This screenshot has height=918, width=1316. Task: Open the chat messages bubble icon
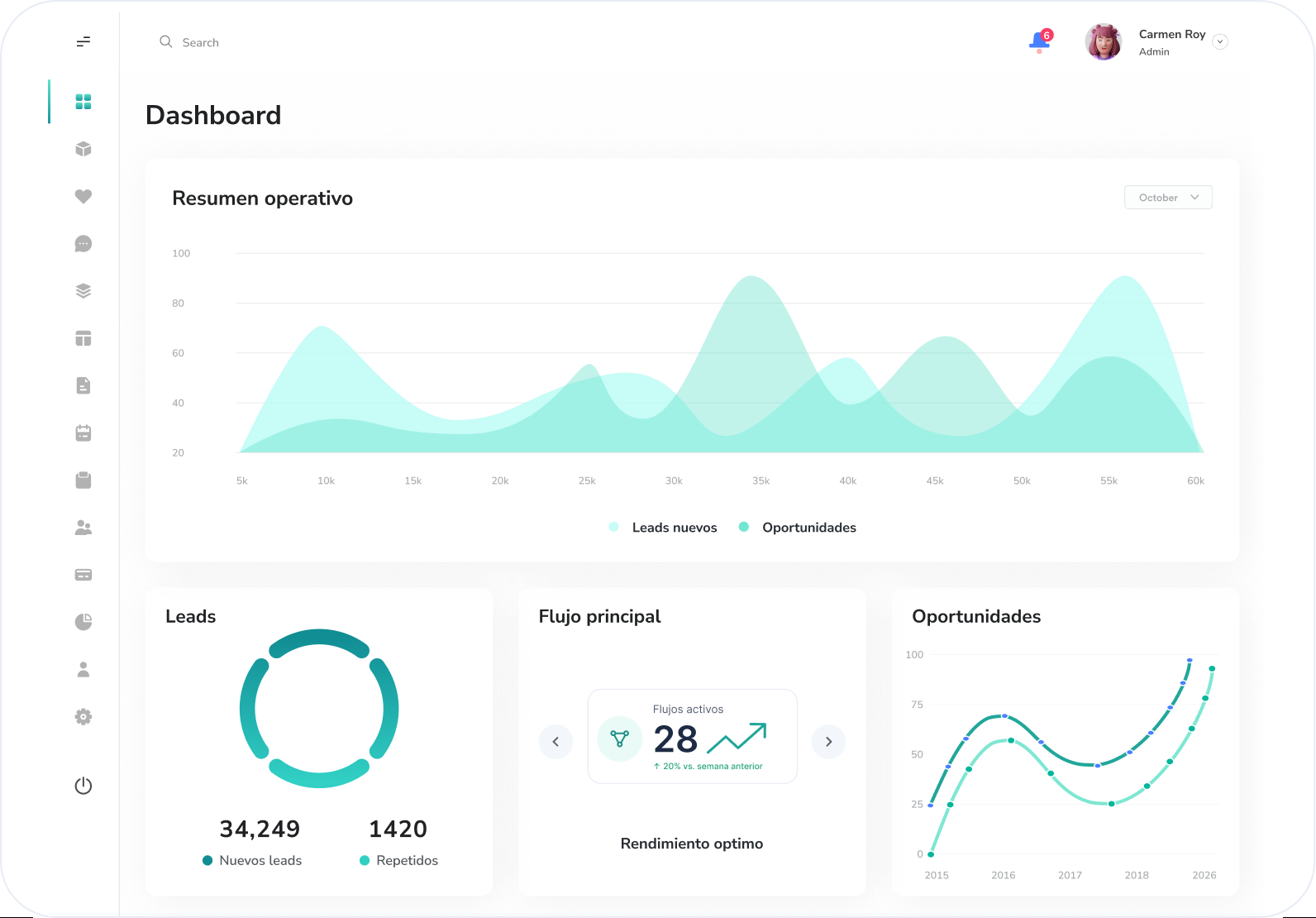pos(83,243)
